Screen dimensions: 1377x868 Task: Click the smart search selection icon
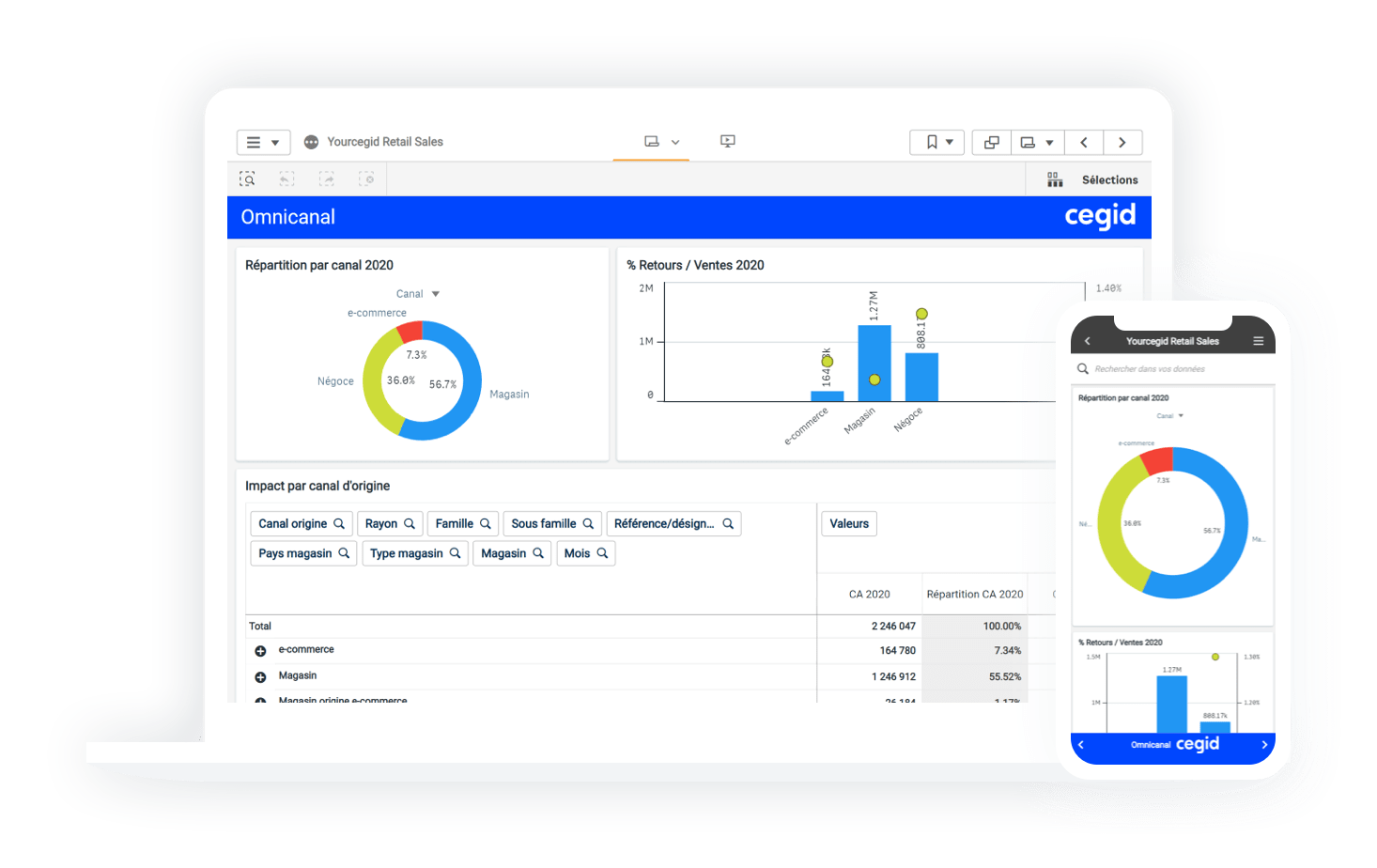[x=247, y=178]
